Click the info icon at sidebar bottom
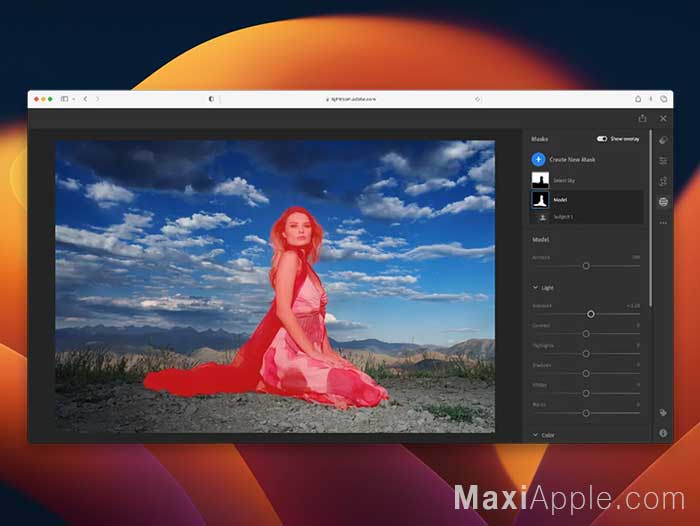This screenshot has width=700, height=526. point(663,433)
